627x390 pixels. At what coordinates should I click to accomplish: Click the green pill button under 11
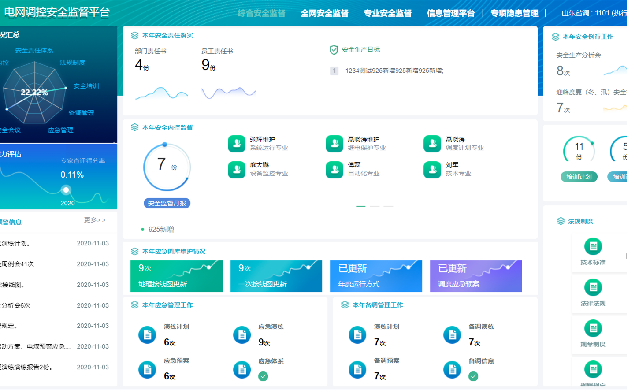coord(579,176)
